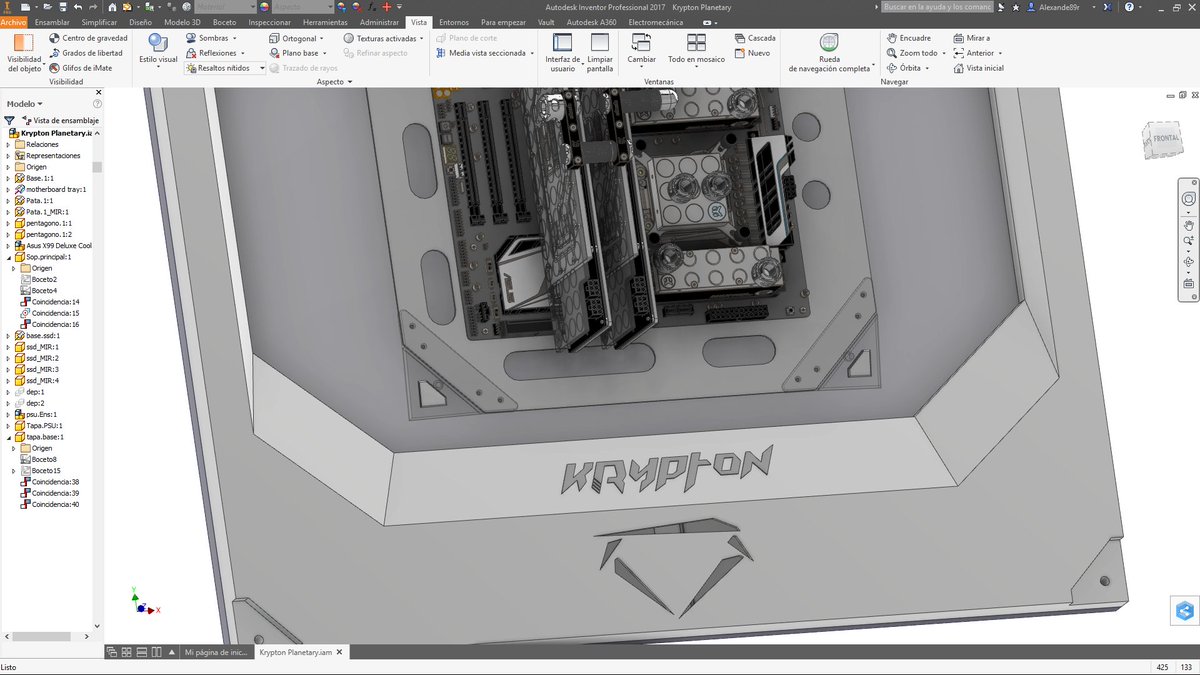Click the Mirar a tool

click(x=971, y=38)
